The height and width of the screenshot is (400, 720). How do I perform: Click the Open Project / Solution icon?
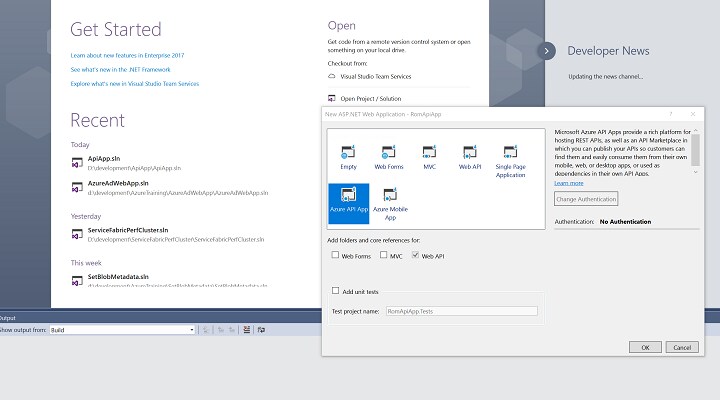coord(332,98)
